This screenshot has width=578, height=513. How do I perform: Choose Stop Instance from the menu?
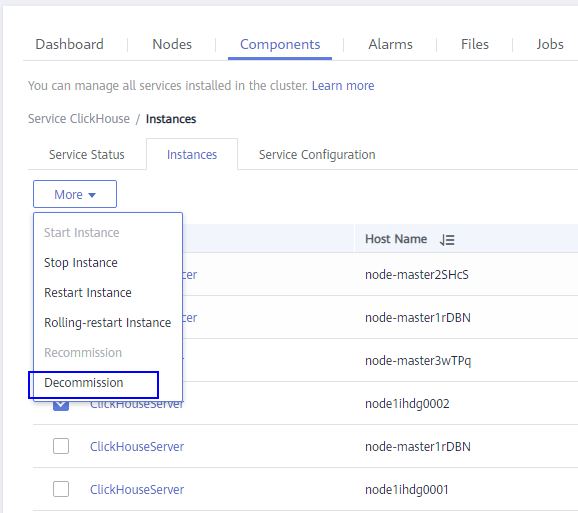81,263
